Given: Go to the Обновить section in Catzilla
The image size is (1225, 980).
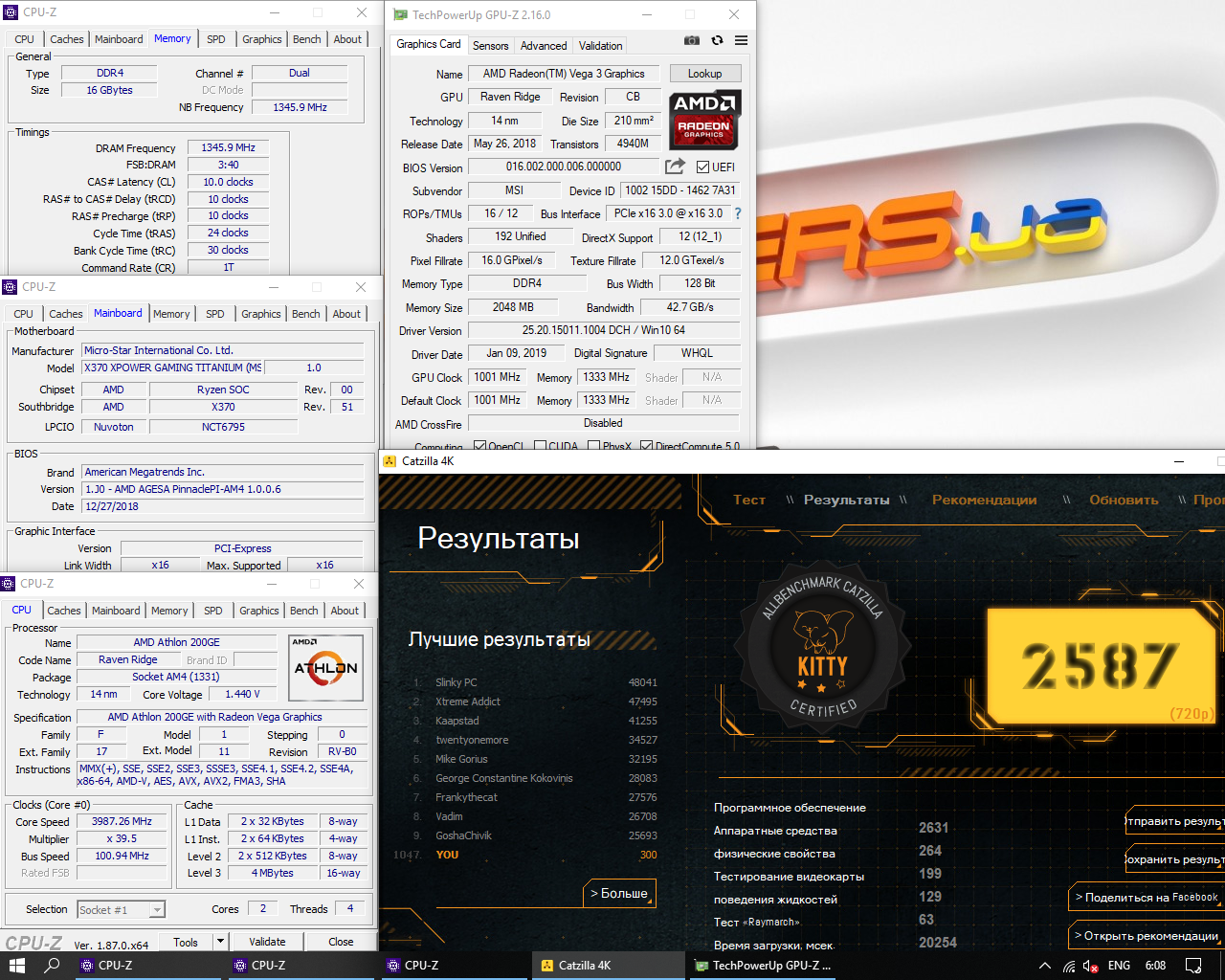Looking at the screenshot, I should [x=1124, y=500].
